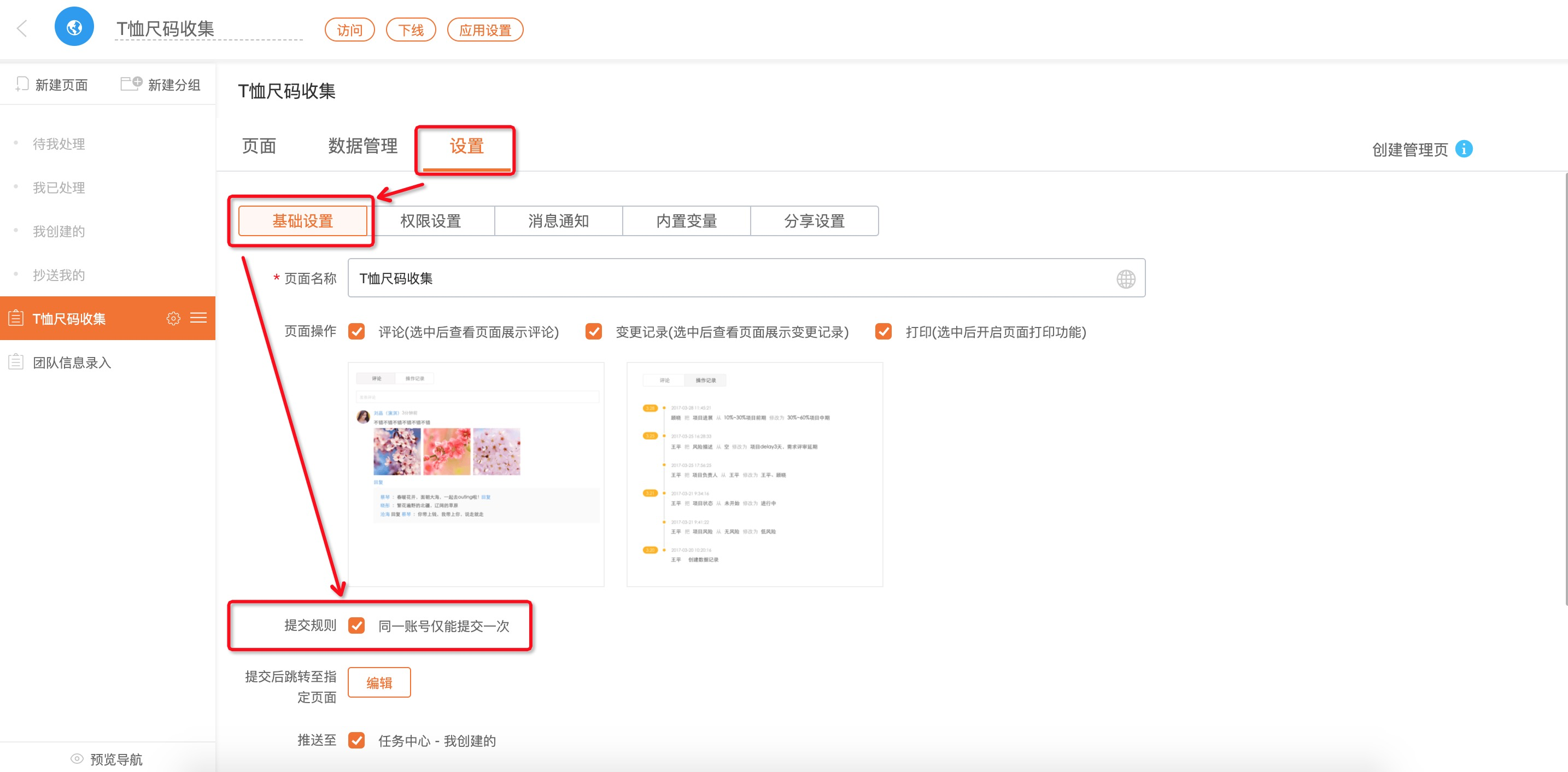Click the new page icon
Viewport: 1568px width, 772px height.
click(22, 84)
